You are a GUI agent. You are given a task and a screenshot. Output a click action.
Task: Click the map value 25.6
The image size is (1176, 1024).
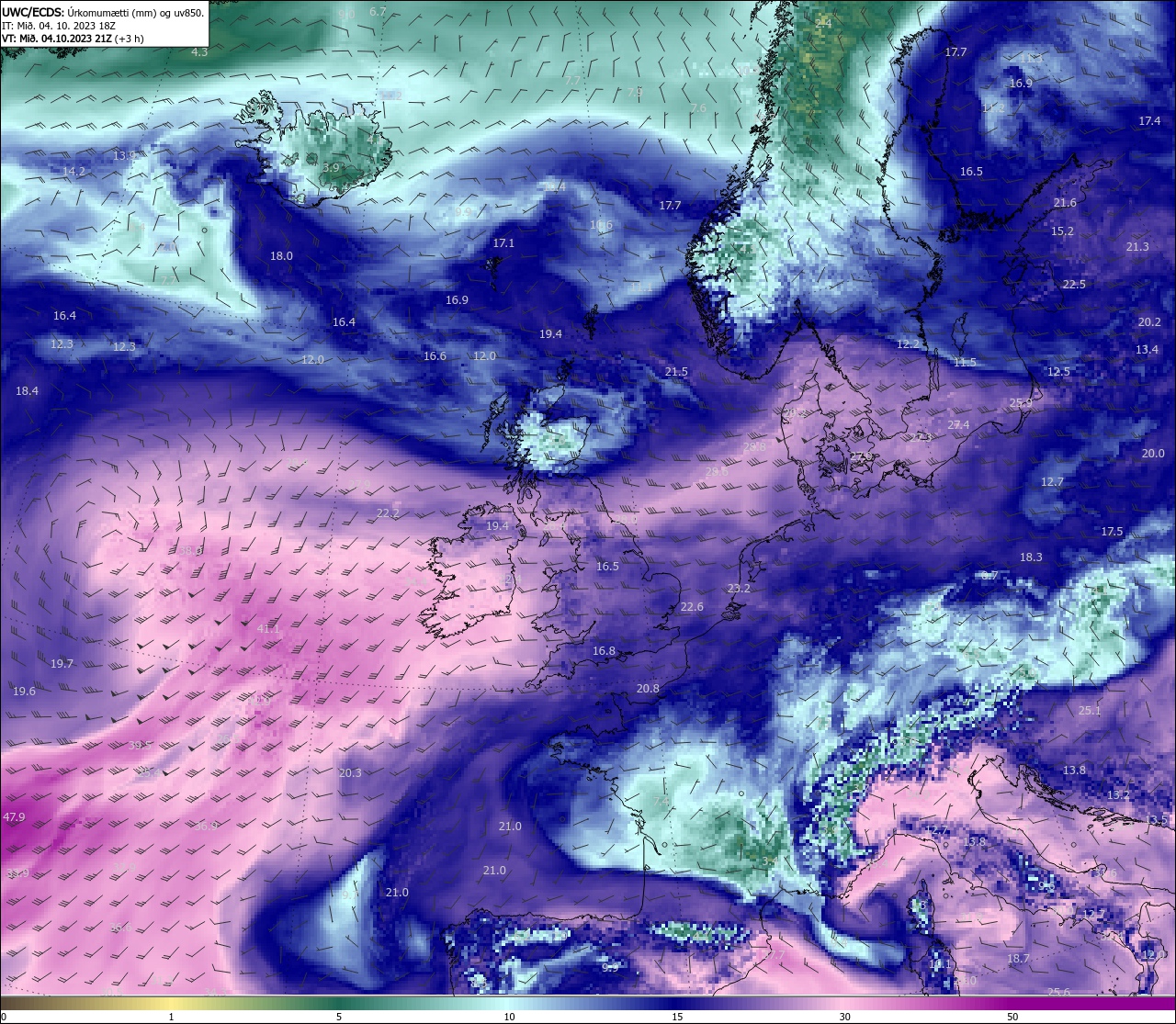click(x=1059, y=991)
